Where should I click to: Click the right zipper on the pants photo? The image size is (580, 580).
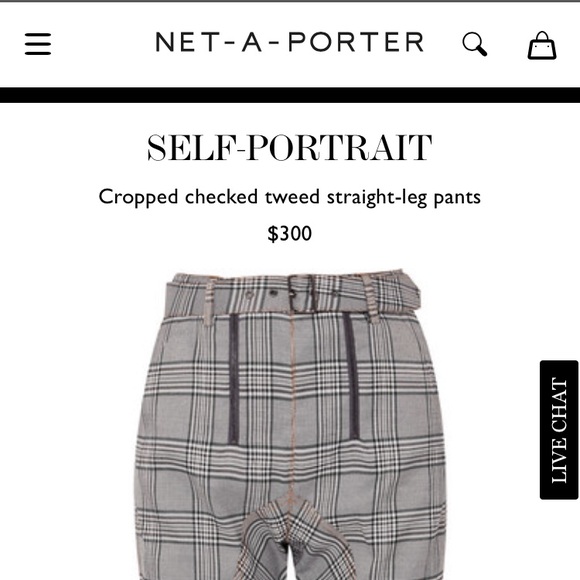pos(351,376)
